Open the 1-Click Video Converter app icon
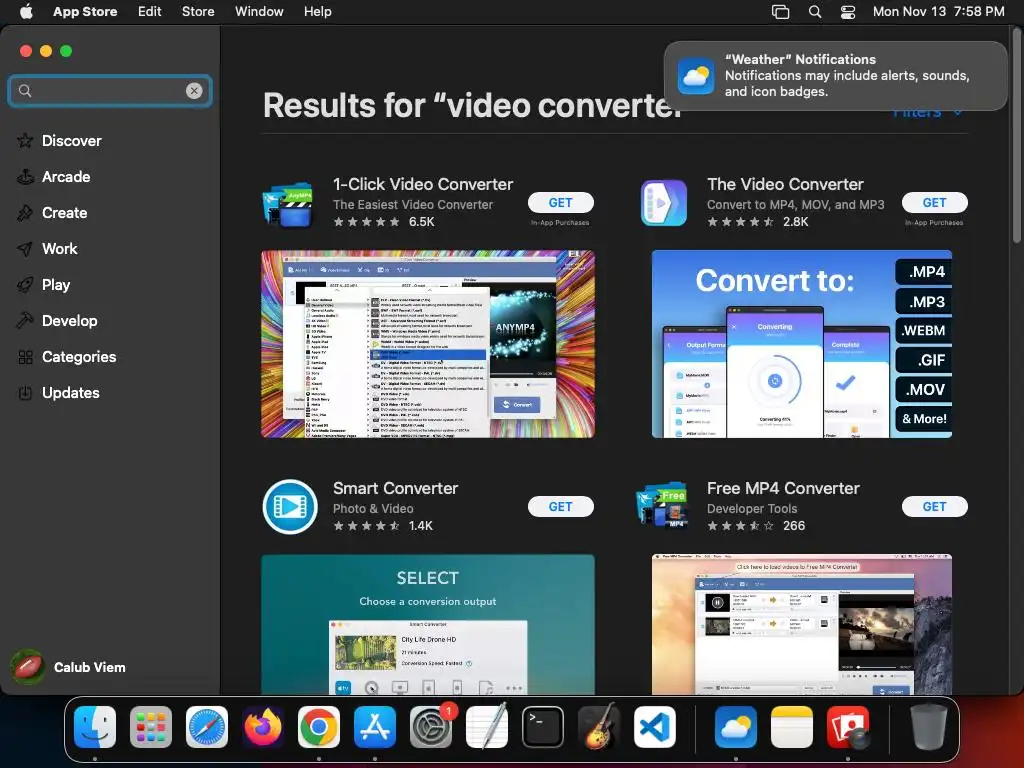 pos(289,203)
